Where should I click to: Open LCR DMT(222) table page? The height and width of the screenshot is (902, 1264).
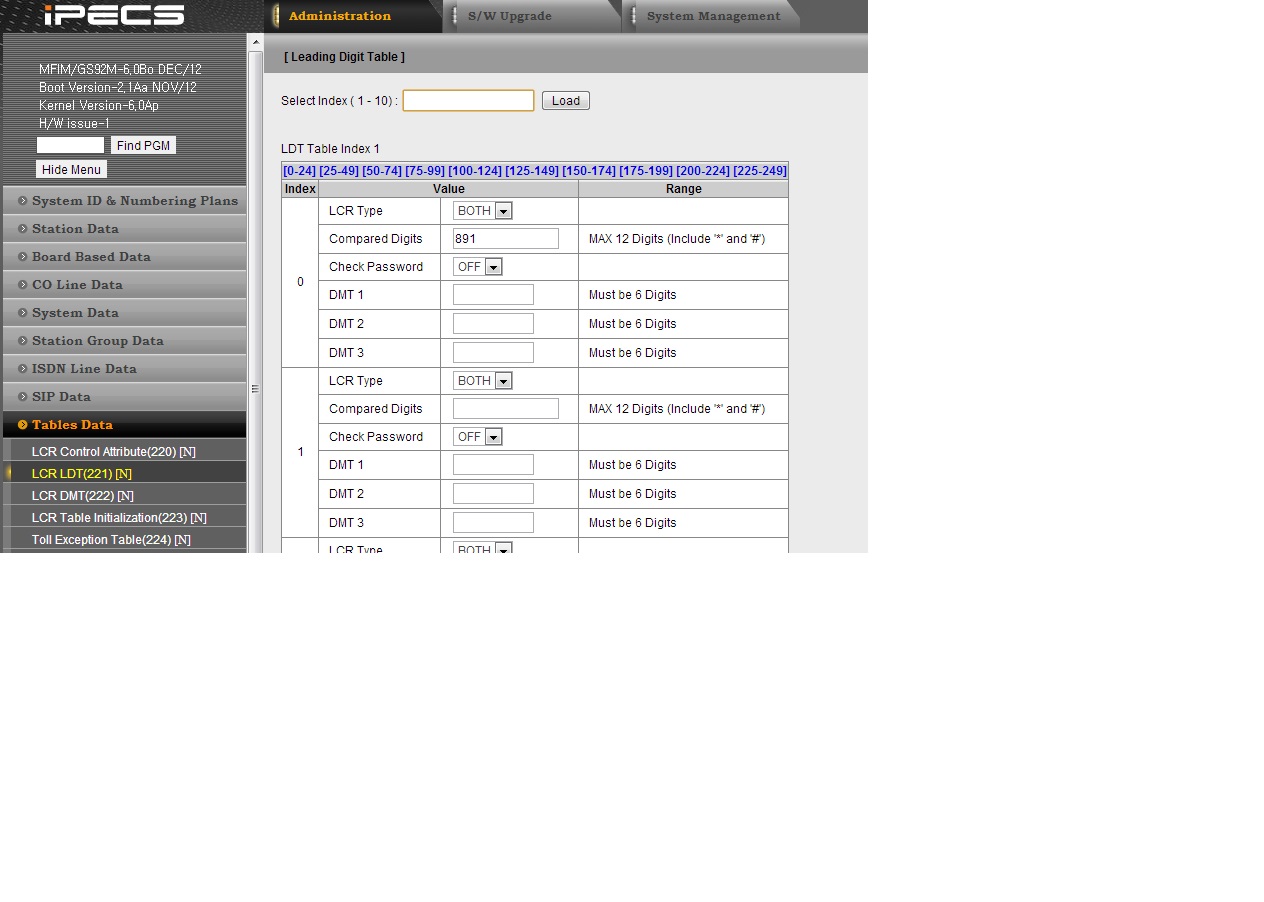coord(82,496)
